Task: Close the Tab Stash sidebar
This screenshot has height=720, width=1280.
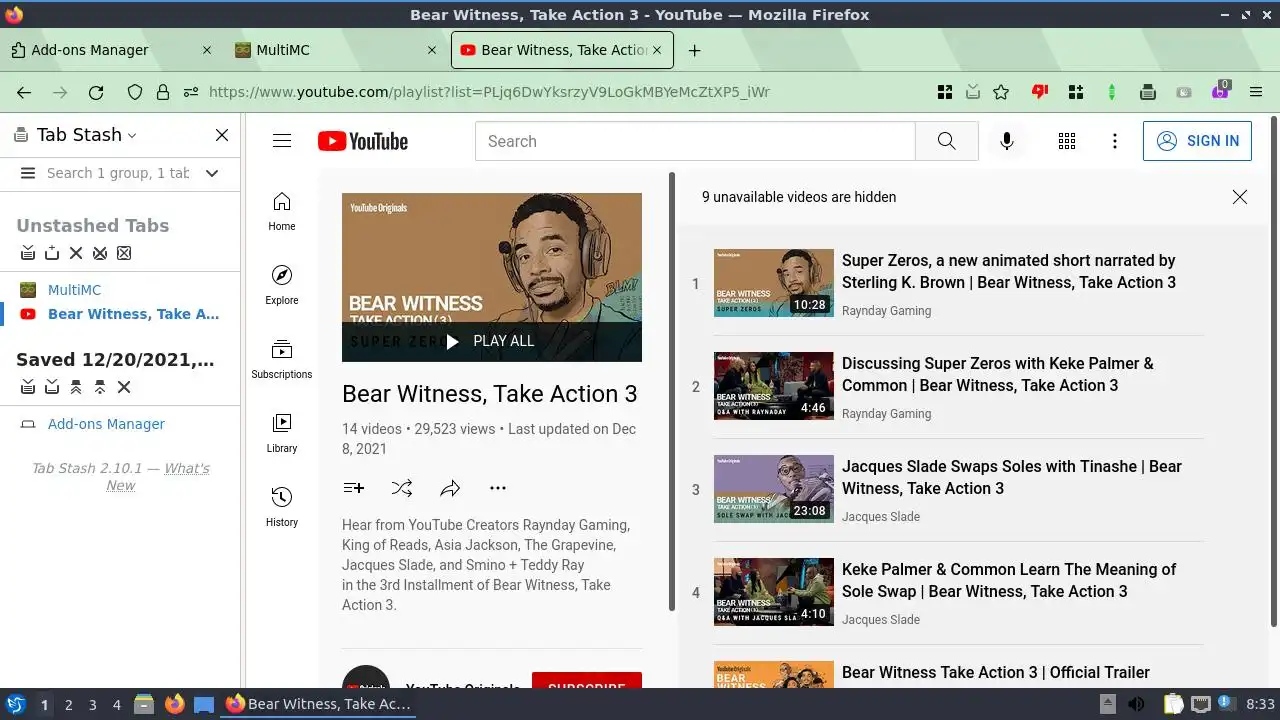Action: point(222,135)
